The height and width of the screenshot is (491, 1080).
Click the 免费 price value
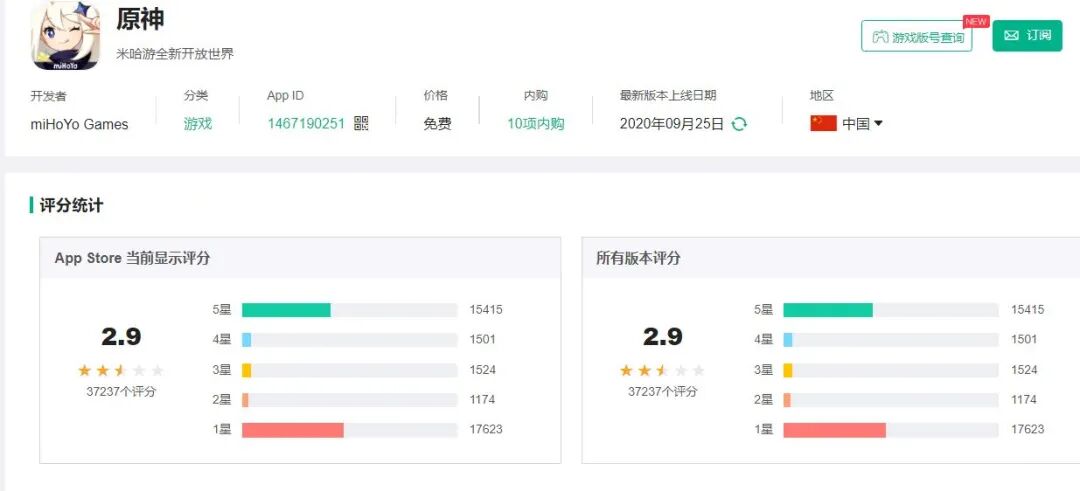[437, 124]
